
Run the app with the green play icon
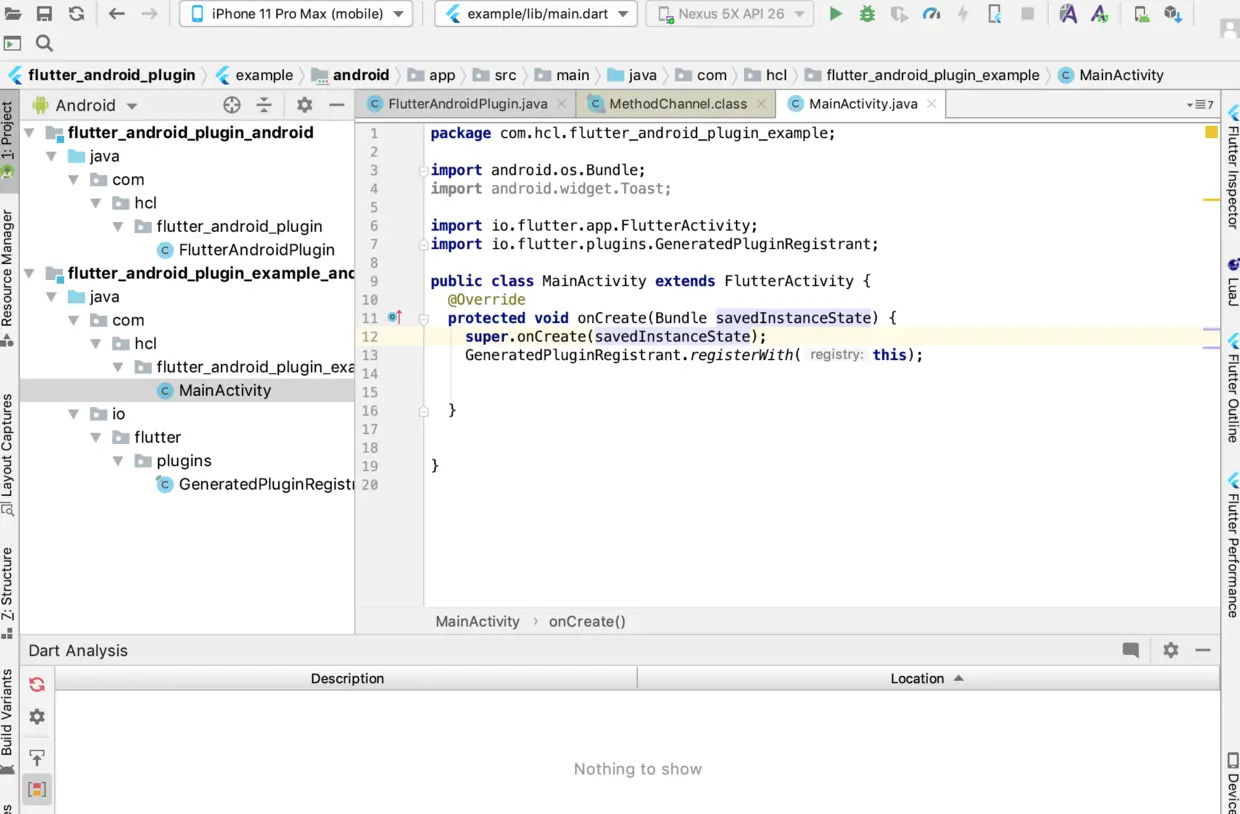pyautogui.click(x=836, y=14)
